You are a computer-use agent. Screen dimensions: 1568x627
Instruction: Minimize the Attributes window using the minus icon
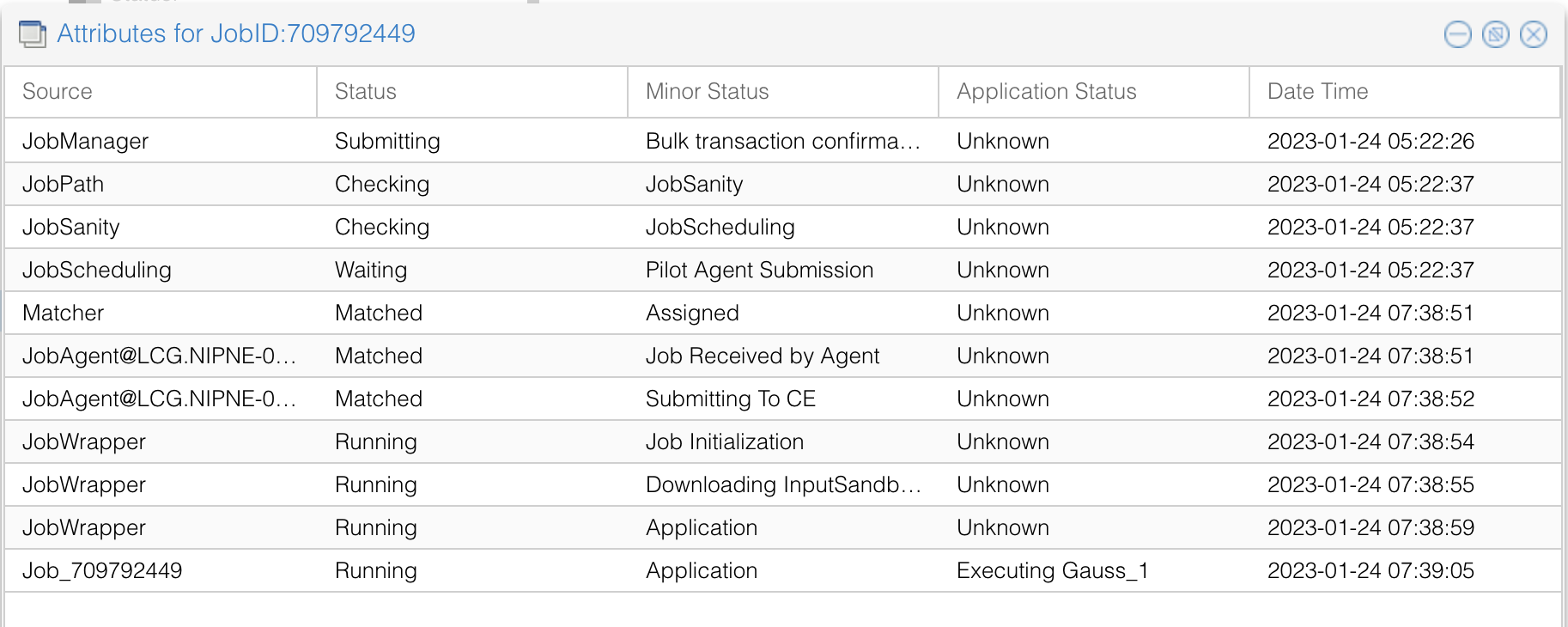(x=1457, y=35)
